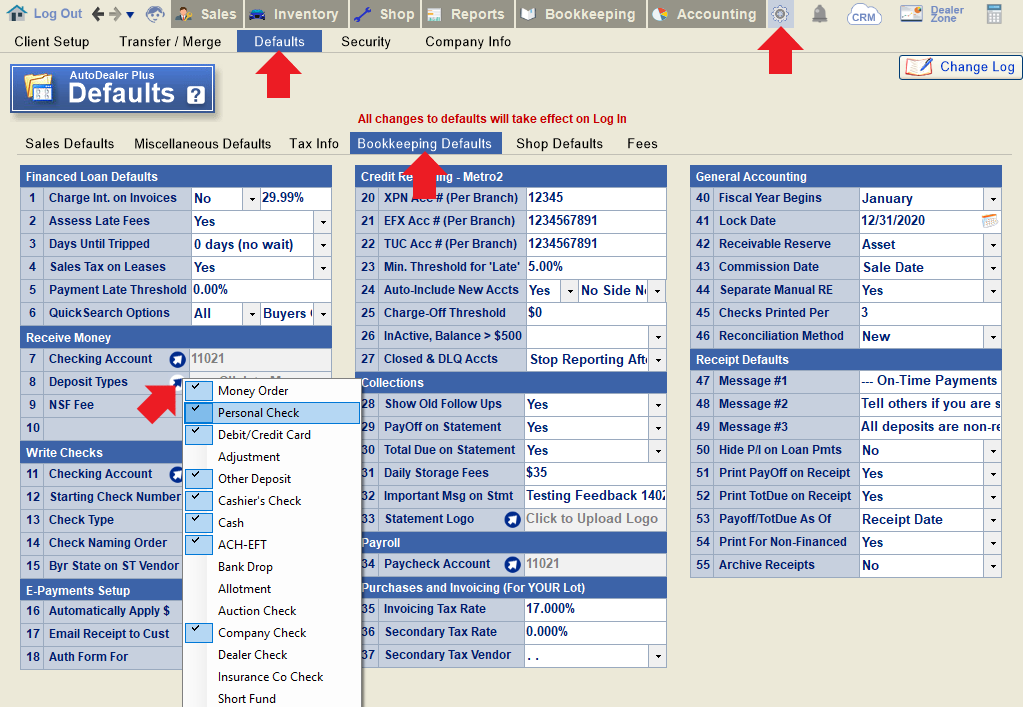Viewport: 1023px width, 707px height.
Task: Click lookup icon for Paycheck Account
Action: point(513,564)
